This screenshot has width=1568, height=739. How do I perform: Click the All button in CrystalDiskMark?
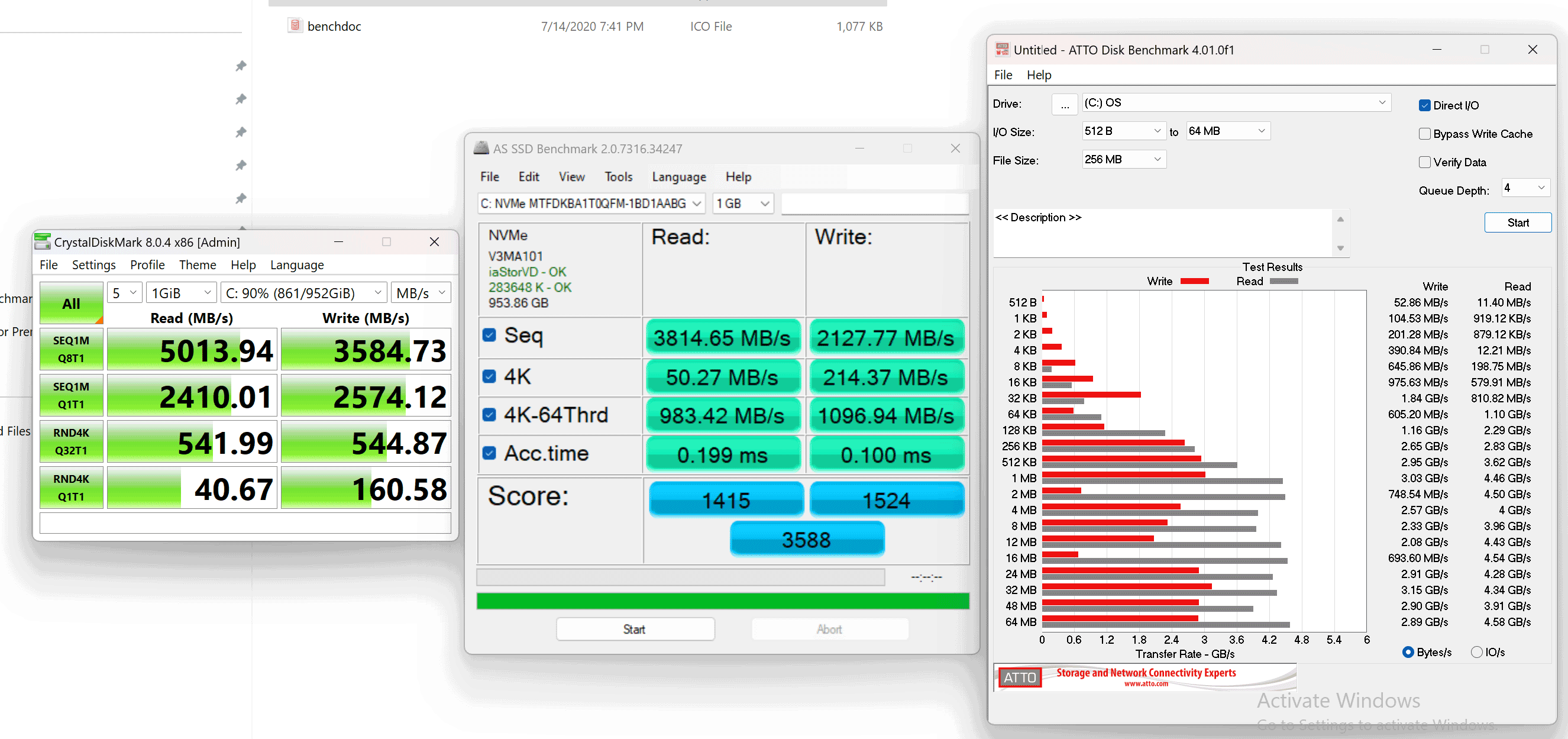71,303
